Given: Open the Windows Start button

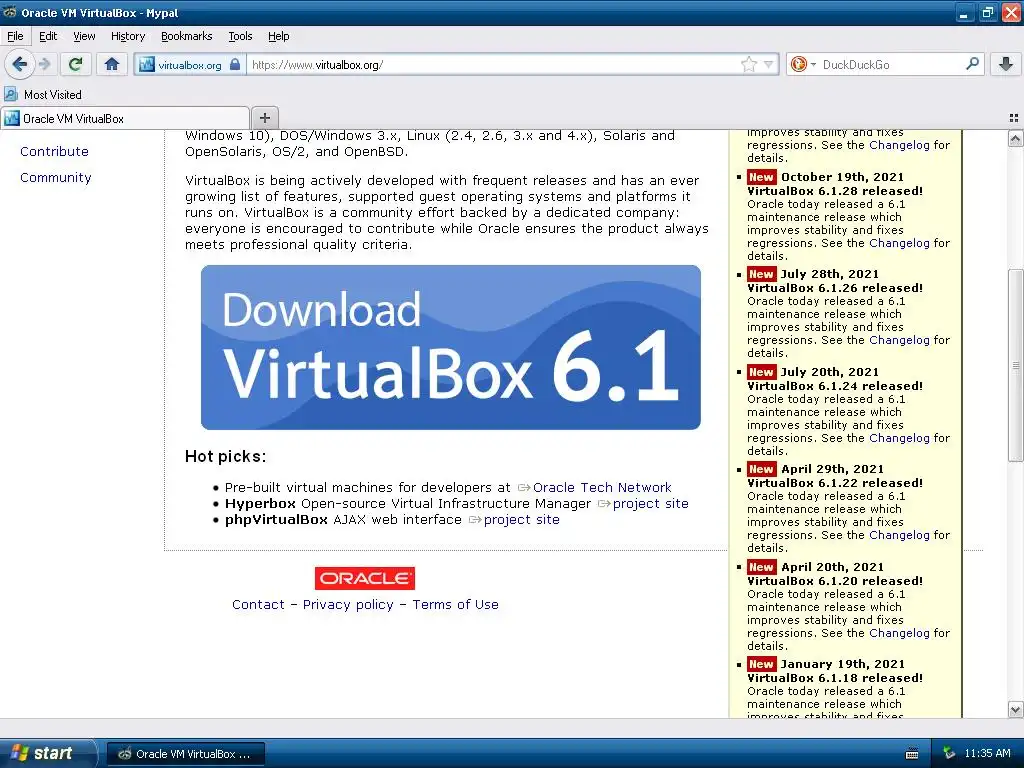Looking at the screenshot, I should 48,753.
